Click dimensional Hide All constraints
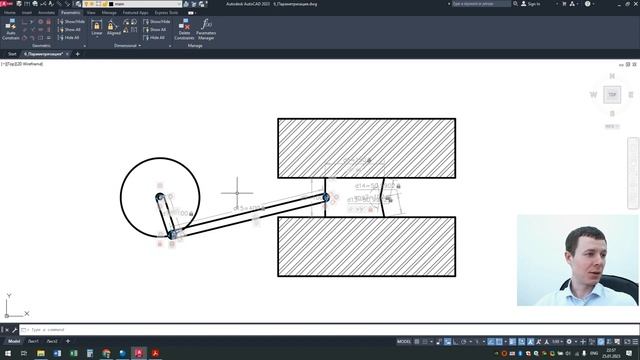The image size is (640, 360). click(x=154, y=38)
